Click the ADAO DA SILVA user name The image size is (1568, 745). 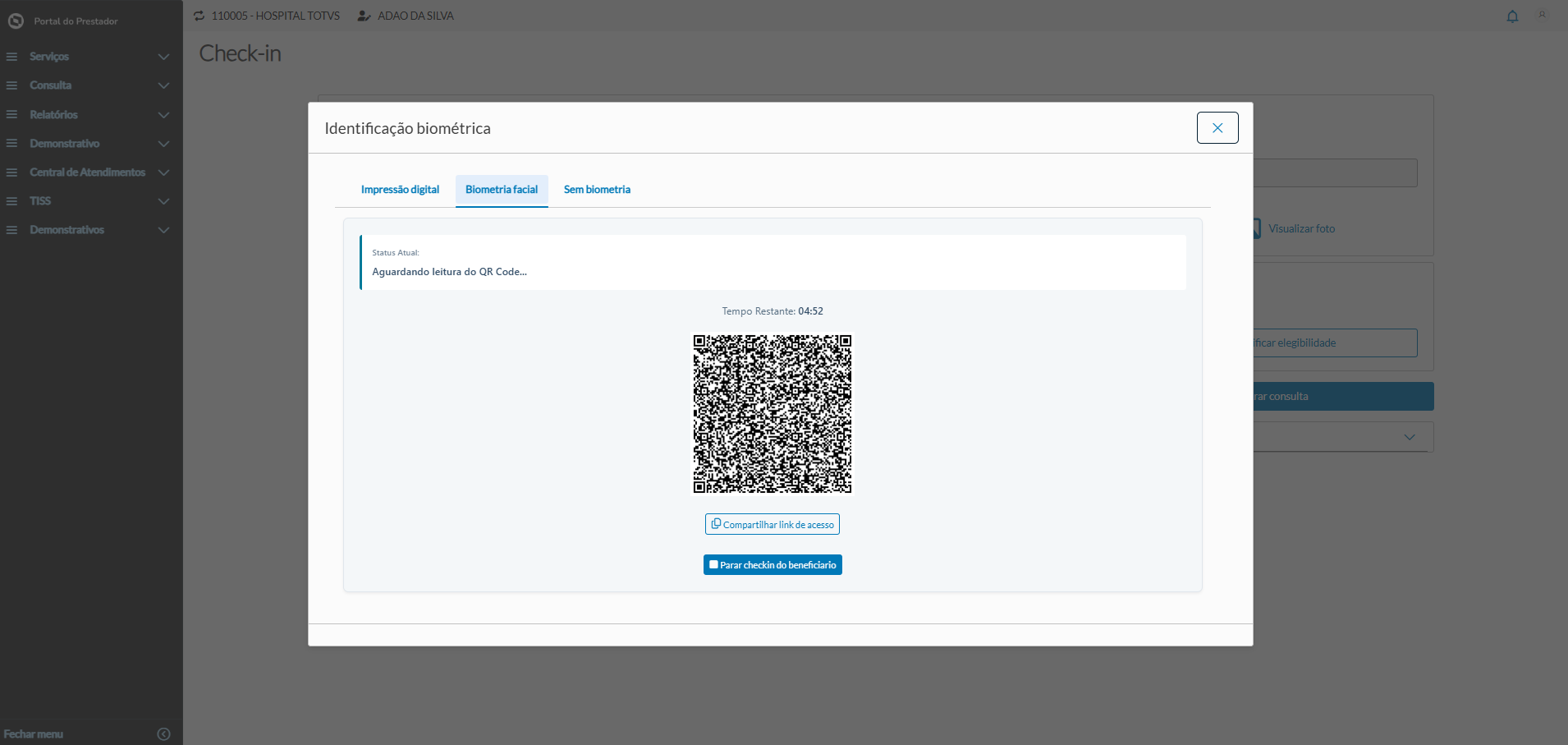(x=415, y=16)
